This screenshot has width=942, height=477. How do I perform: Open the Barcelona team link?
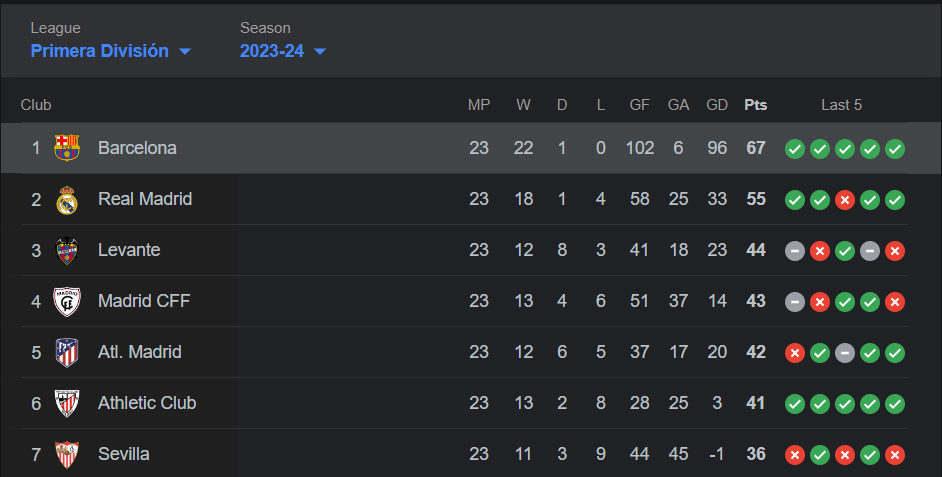(x=137, y=148)
